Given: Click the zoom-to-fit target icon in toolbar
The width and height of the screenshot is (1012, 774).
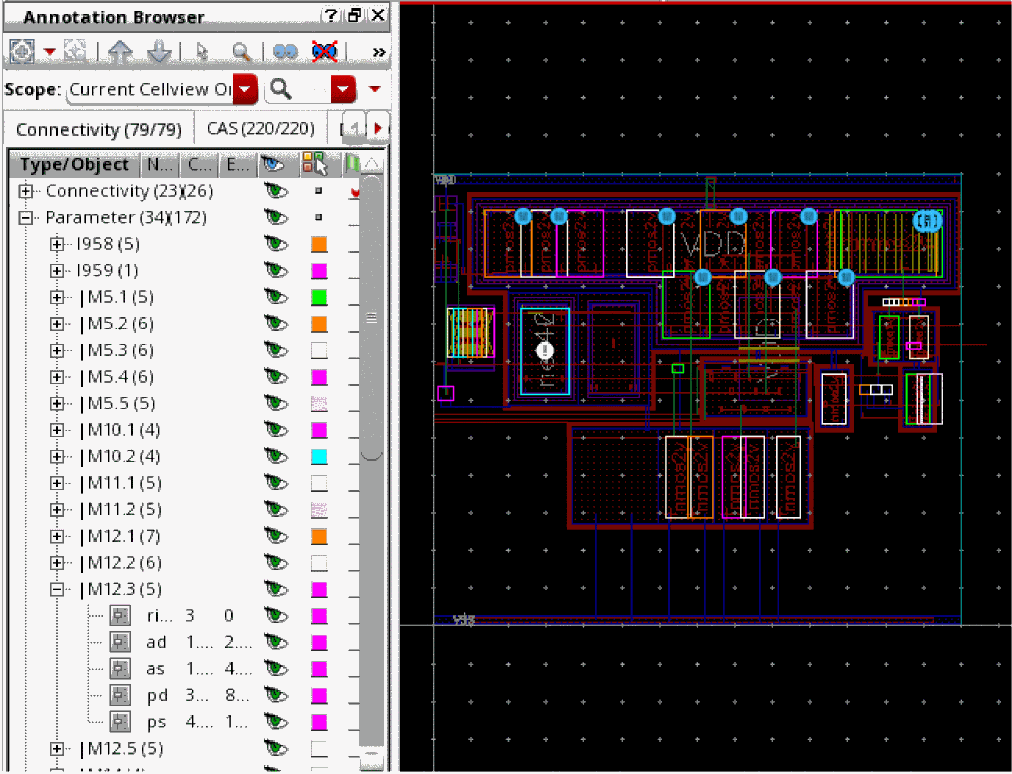Looking at the screenshot, I should tap(22, 51).
